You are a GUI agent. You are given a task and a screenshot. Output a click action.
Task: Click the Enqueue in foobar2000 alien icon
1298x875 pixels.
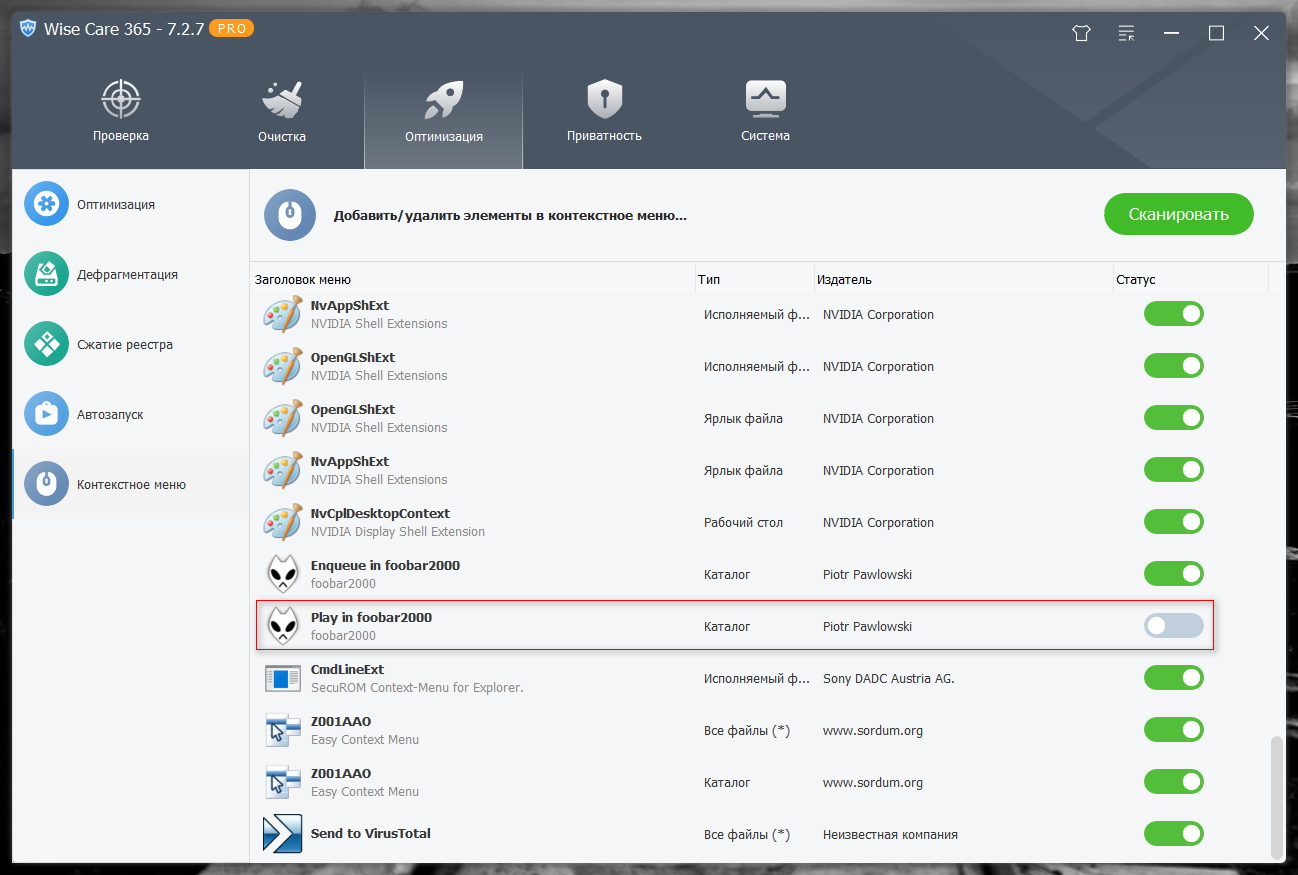coord(283,574)
